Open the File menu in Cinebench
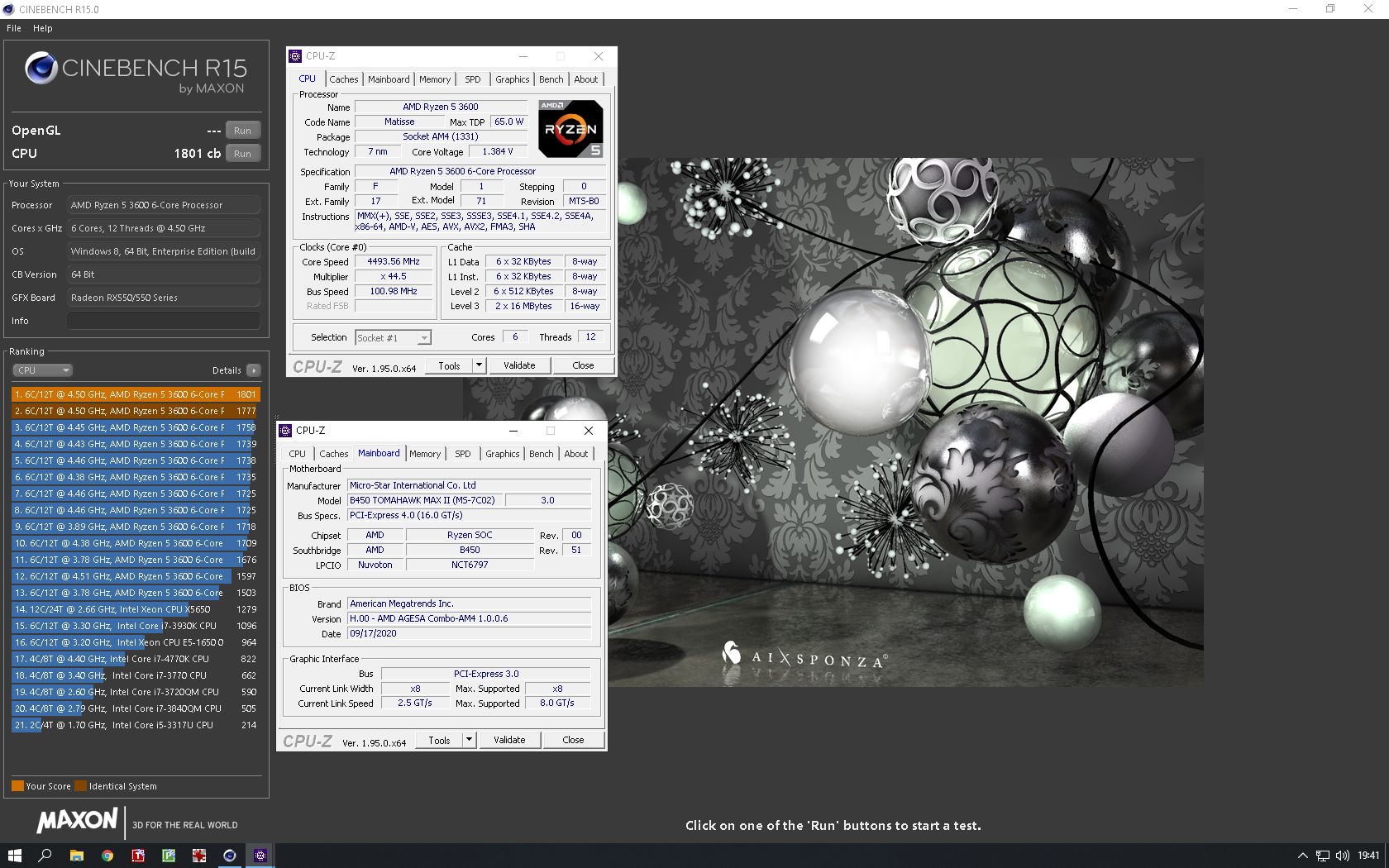 (x=14, y=28)
